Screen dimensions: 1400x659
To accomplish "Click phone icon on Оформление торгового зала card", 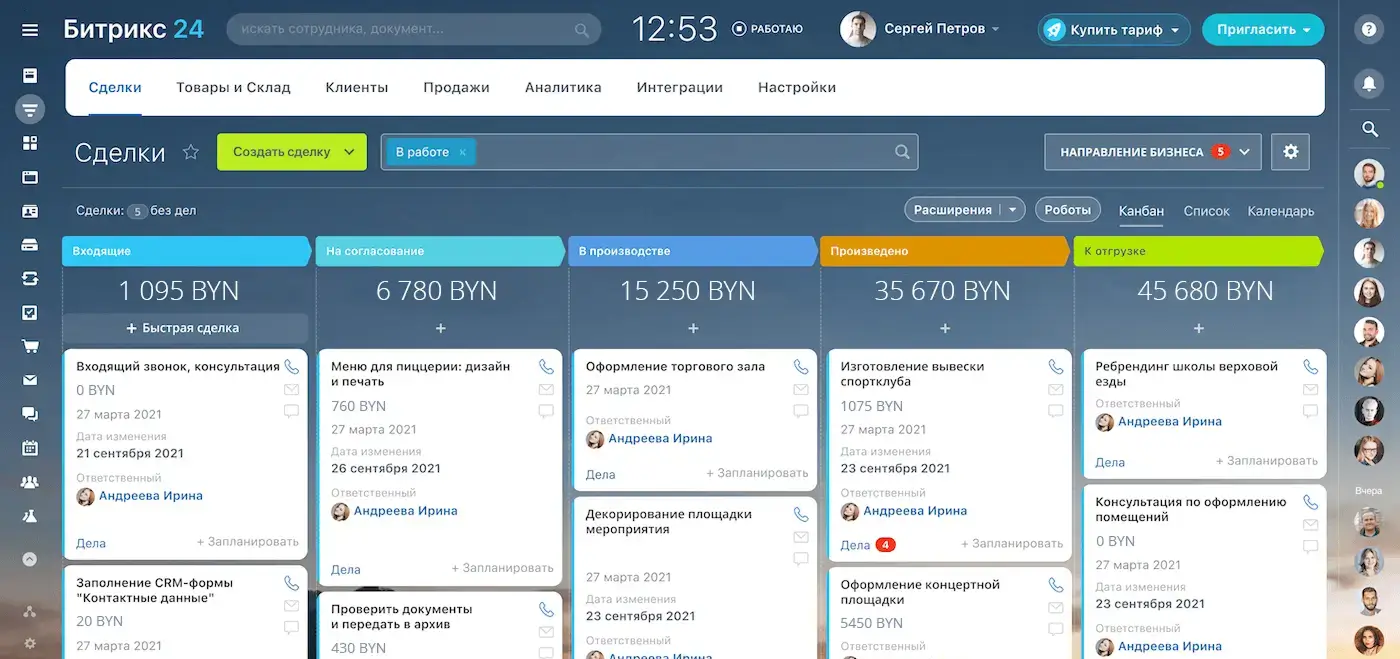I will (x=800, y=367).
